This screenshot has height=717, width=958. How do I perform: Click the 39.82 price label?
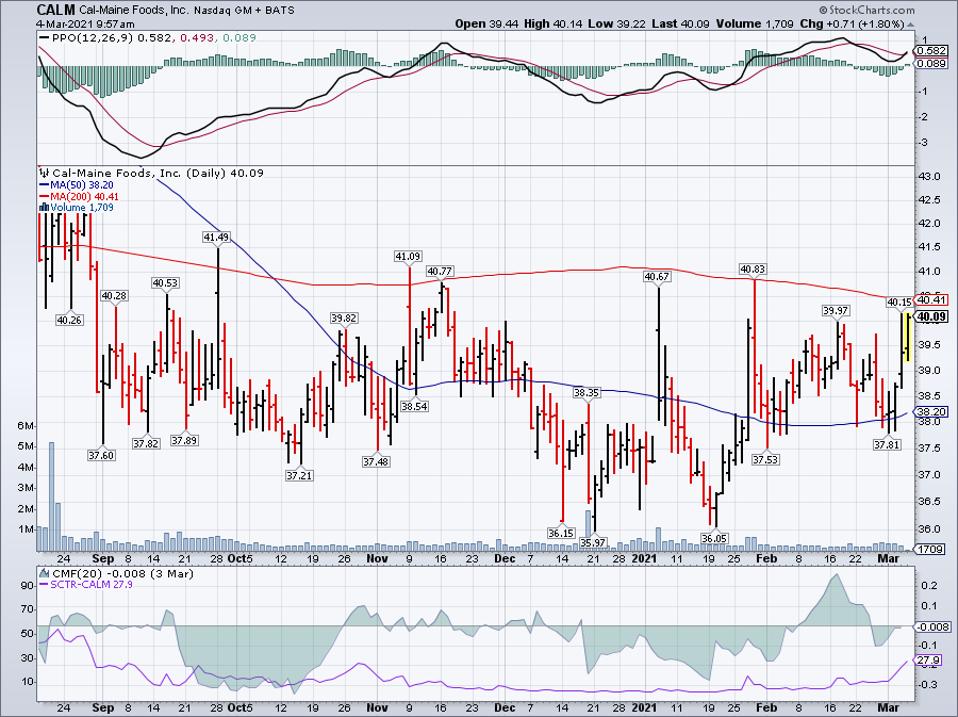[x=344, y=318]
